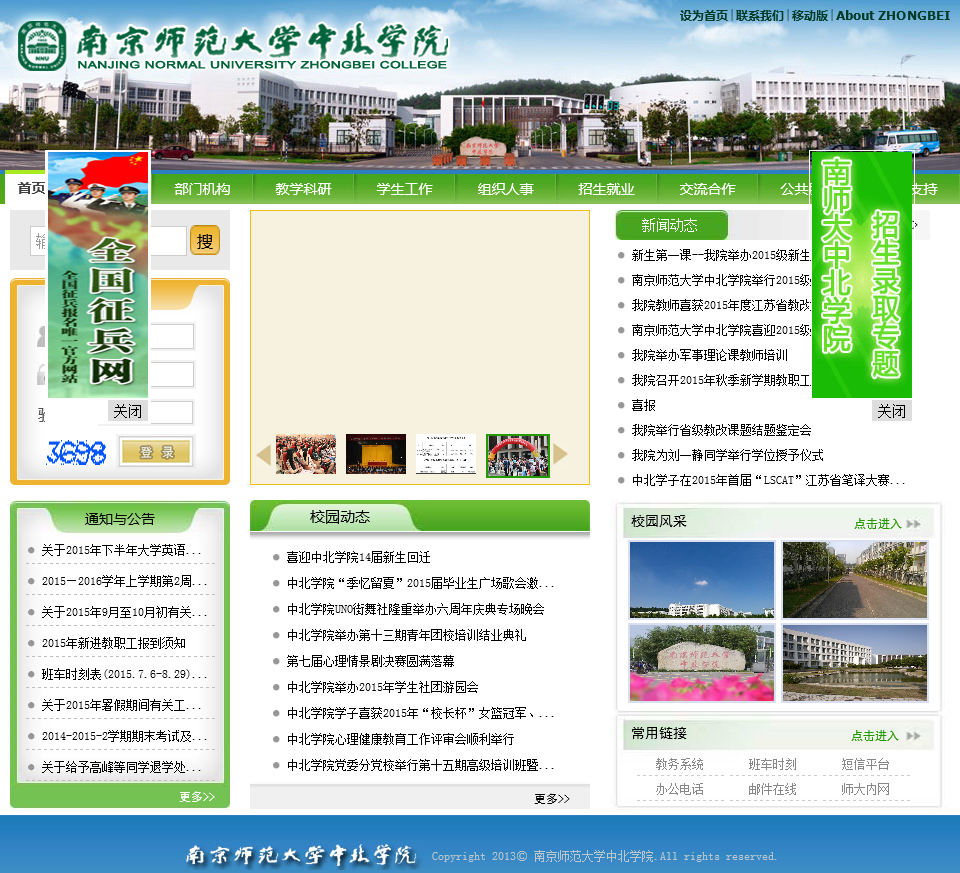This screenshot has height=873, width=960.
Task: Open the blue sky campus photo
Action: (x=702, y=579)
